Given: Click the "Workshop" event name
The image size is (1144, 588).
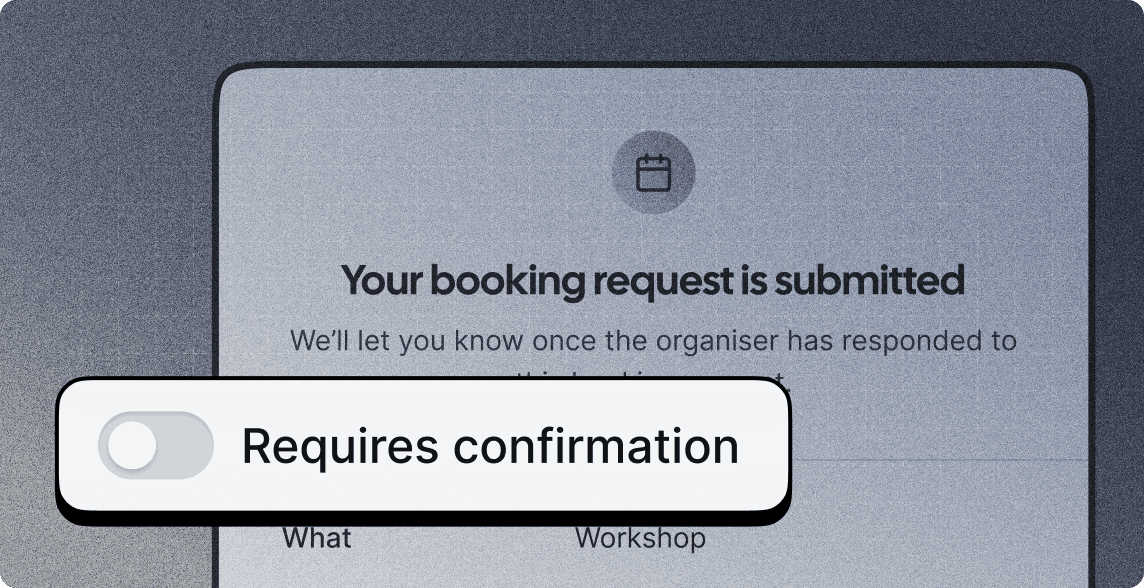Looking at the screenshot, I should [641, 539].
